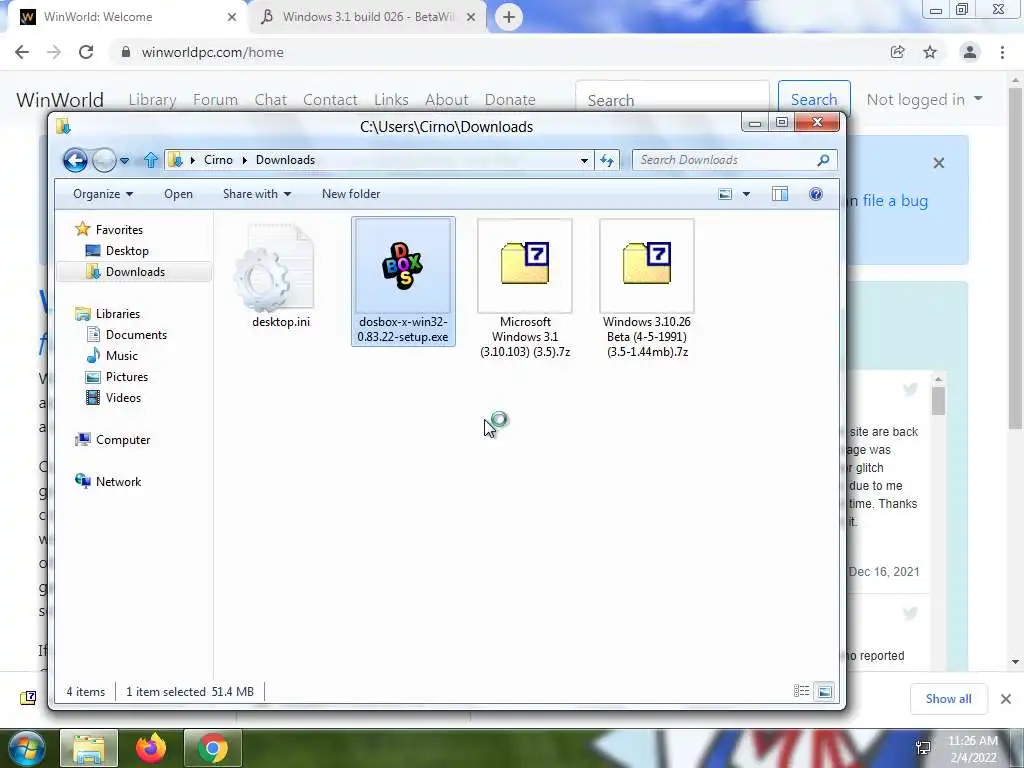Viewport: 1024px width, 768px height.
Task: Click the Explorer Forward arrow button
Action: click(x=104, y=160)
